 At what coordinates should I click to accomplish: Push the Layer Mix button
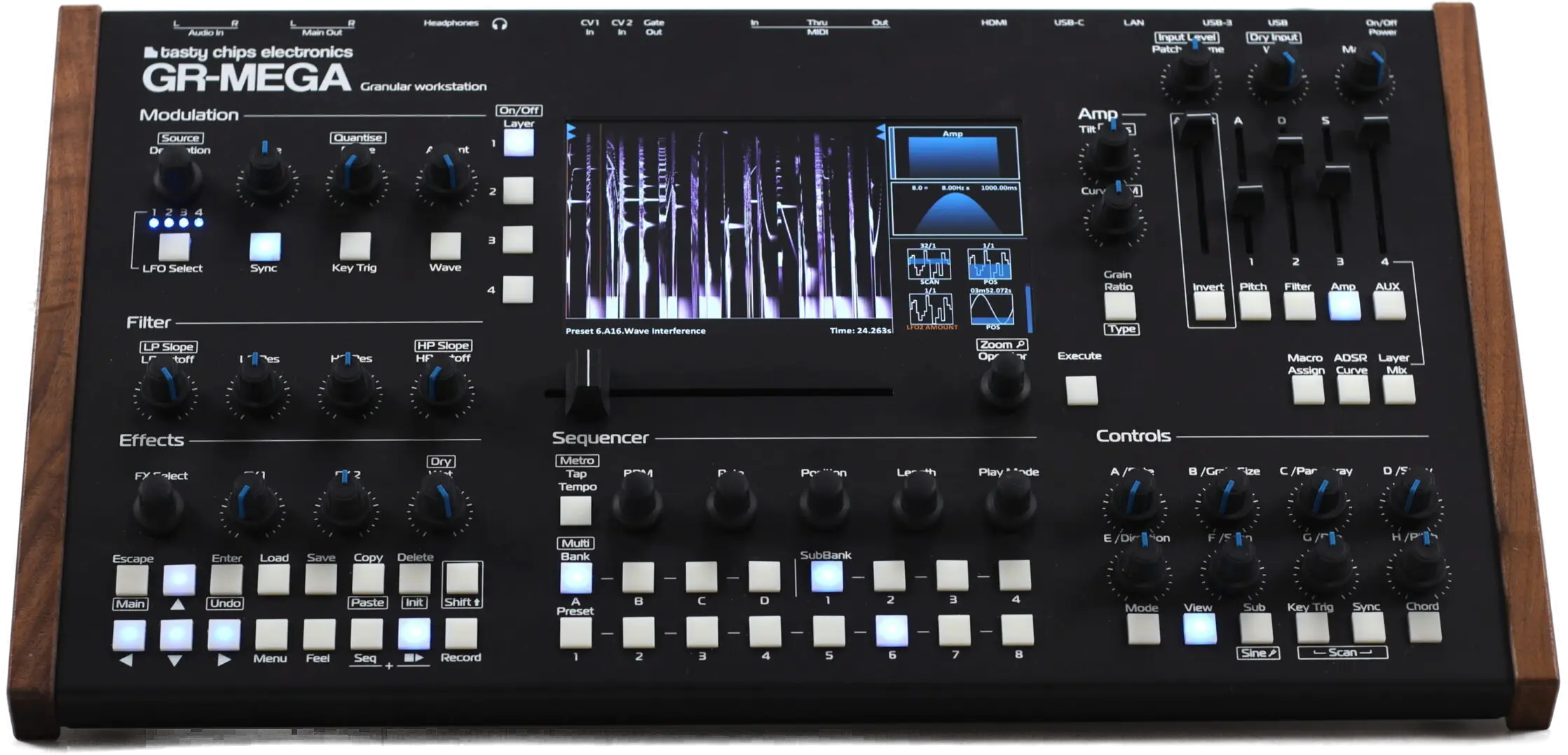pyautogui.click(x=1399, y=390)
